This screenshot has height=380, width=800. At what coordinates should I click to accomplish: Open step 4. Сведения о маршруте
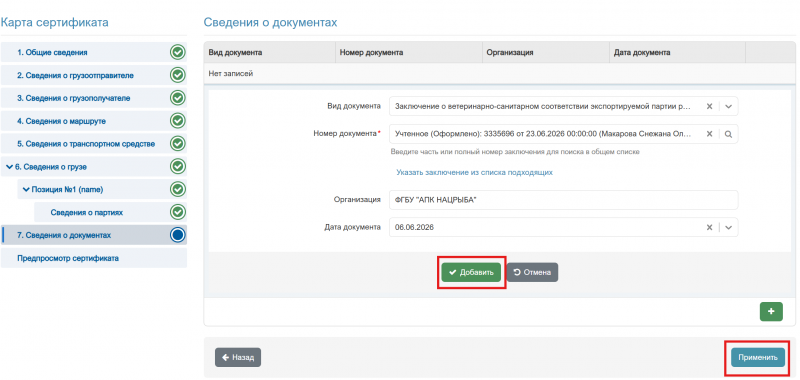[94, 121]
